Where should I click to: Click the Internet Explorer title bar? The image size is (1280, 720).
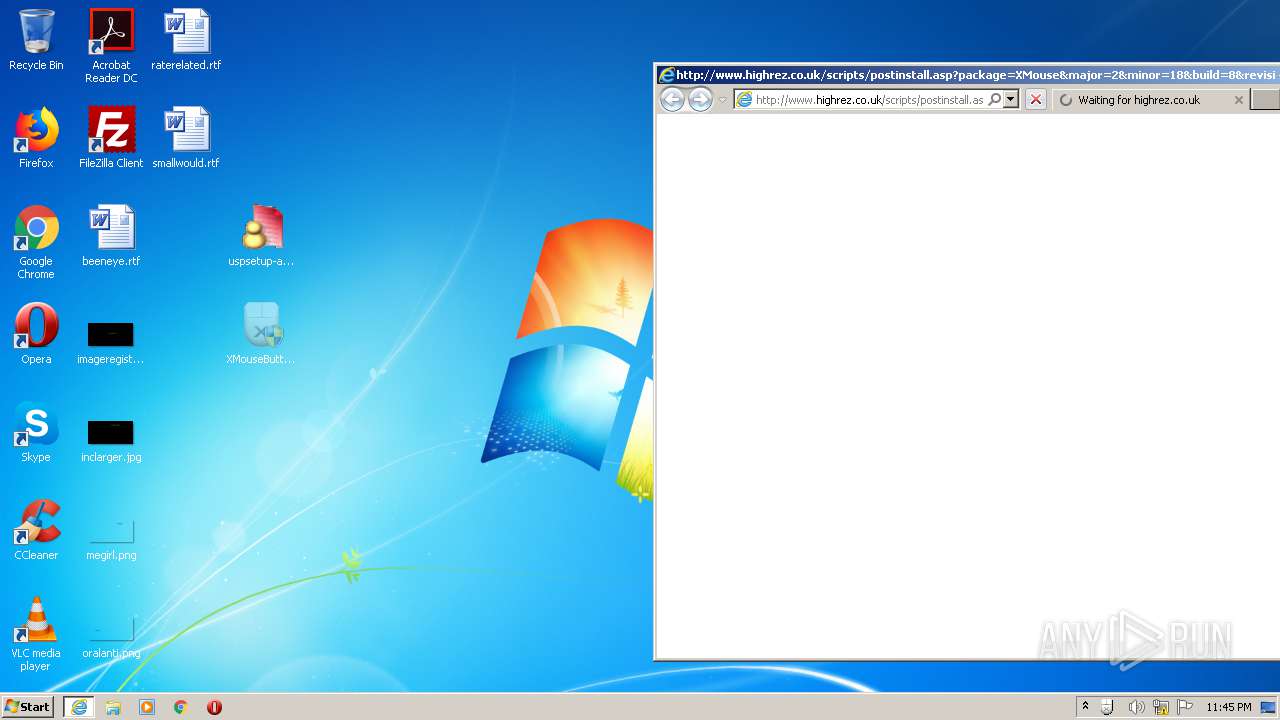(968, 75)
